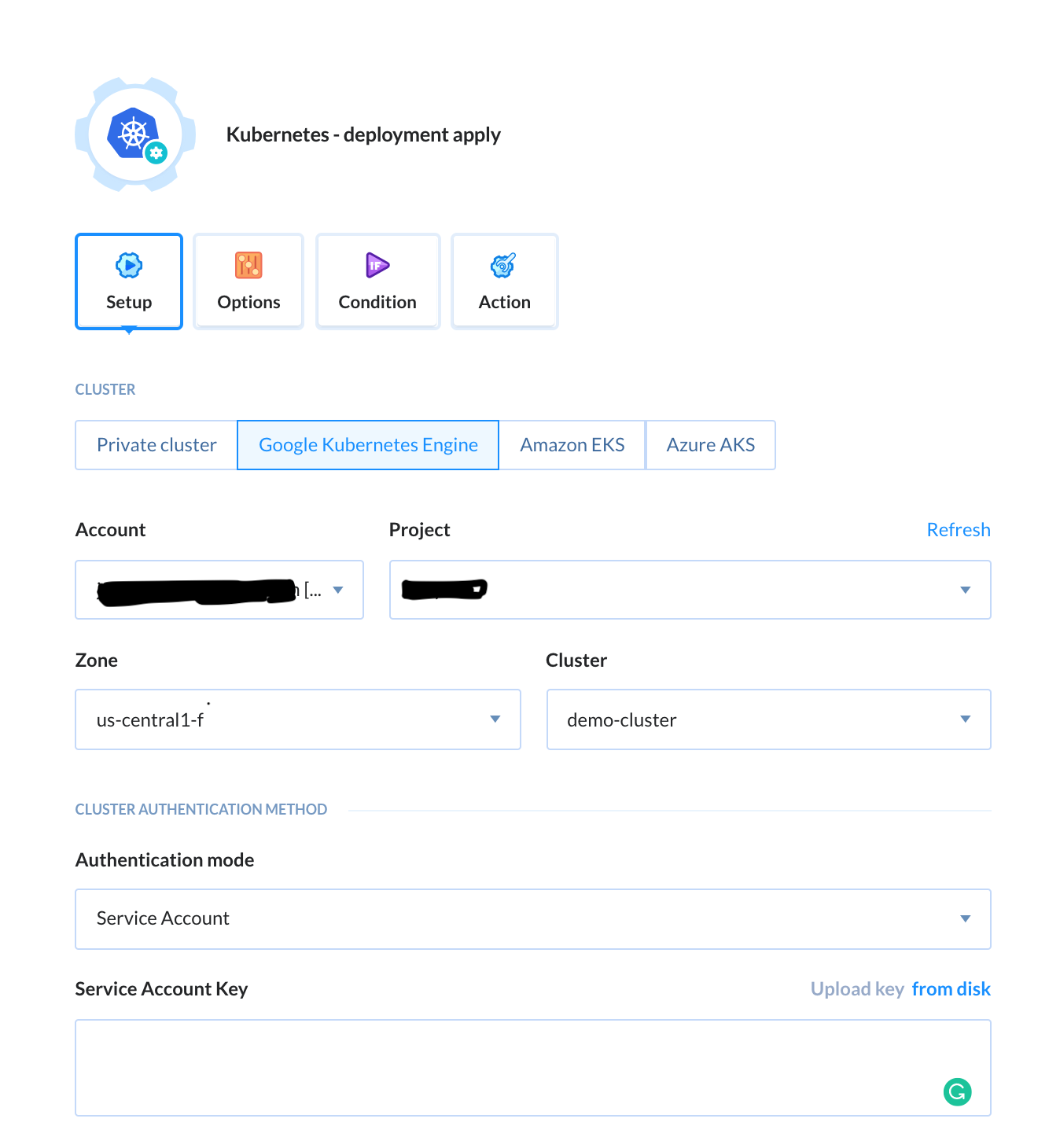Click the CLUSTER section heading
This screenshot has height=1148, width=1060.
click(105, 390)
